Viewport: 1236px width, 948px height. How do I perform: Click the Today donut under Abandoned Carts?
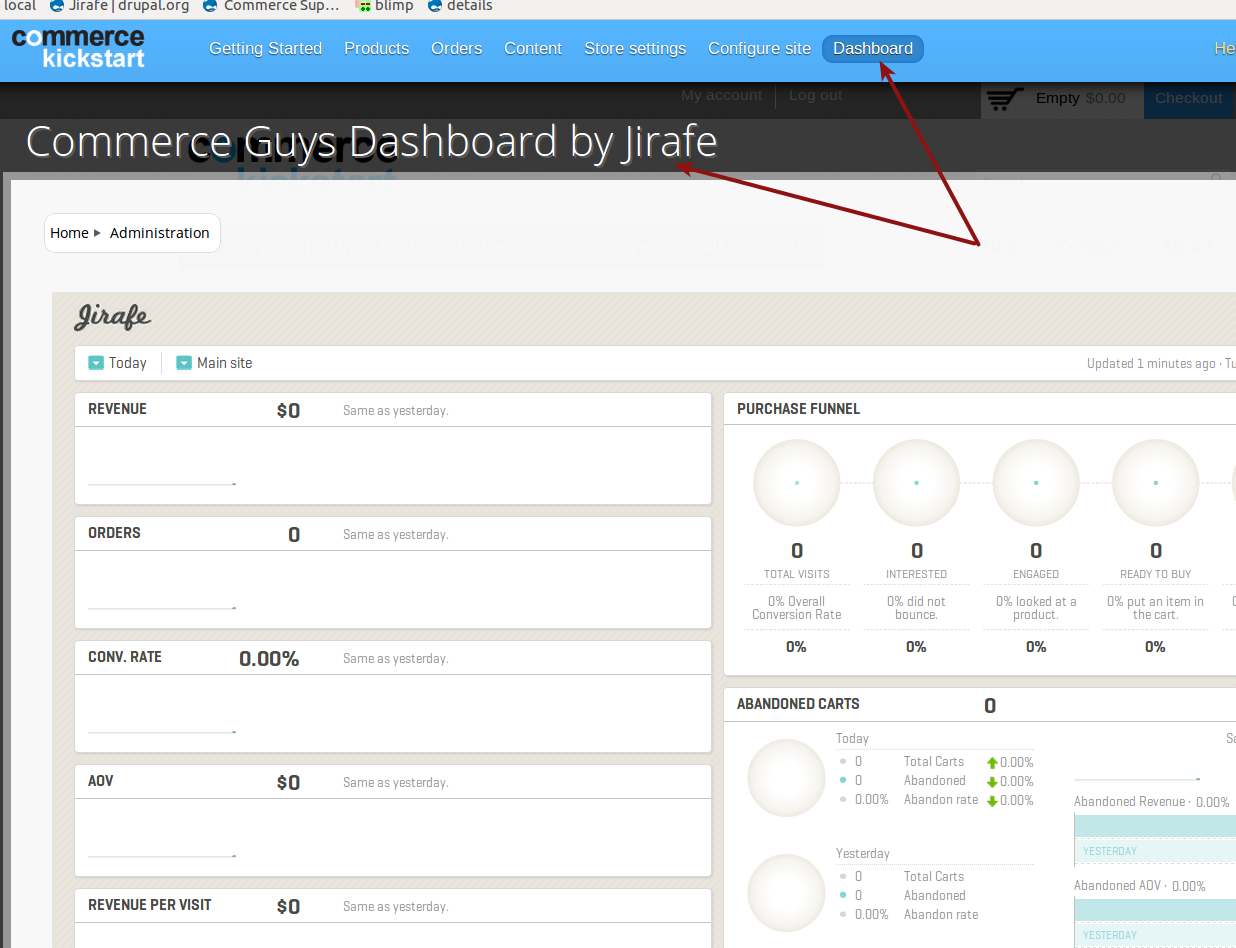click(786, 778)
